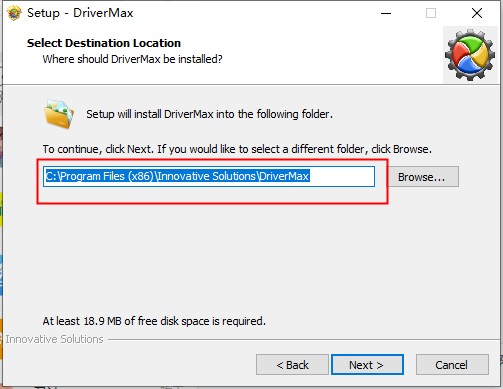Click the folder icon beside the install text
Screen dimensions: 503x389
(59, 114)
